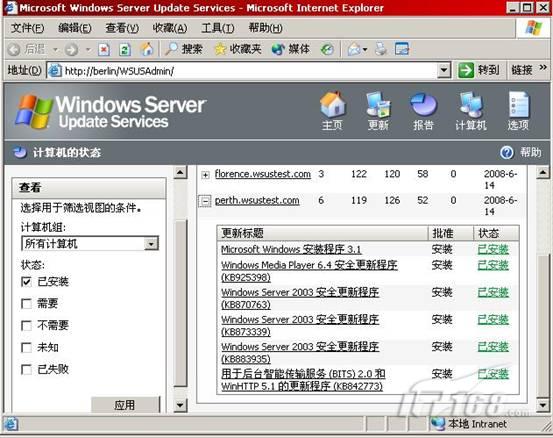The width and height of the screenshot is (553, 438).
Task: Click the Print icon in toolbar
Action: 381,49
